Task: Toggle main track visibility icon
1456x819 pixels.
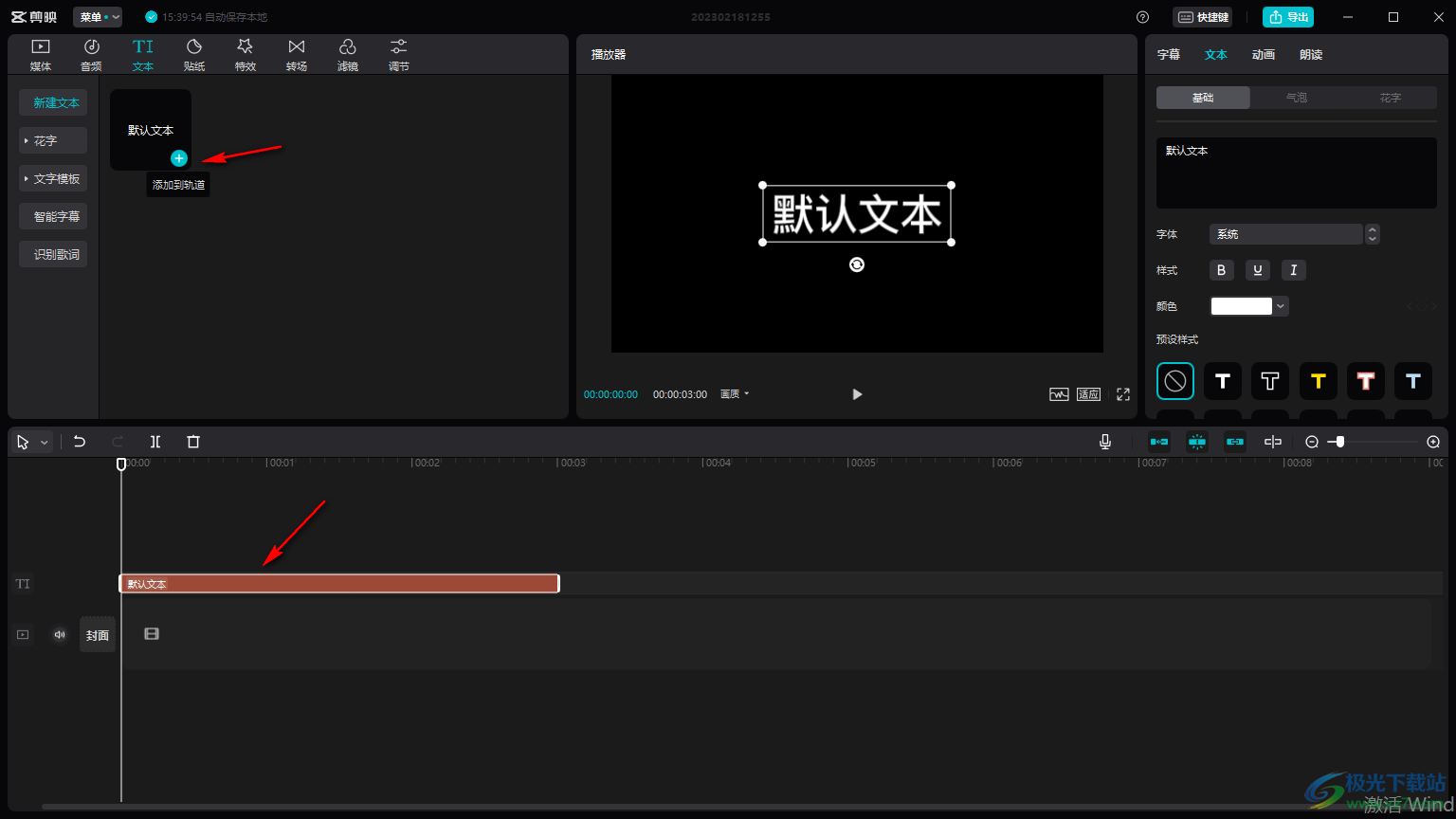Action: tap(23, 634)
